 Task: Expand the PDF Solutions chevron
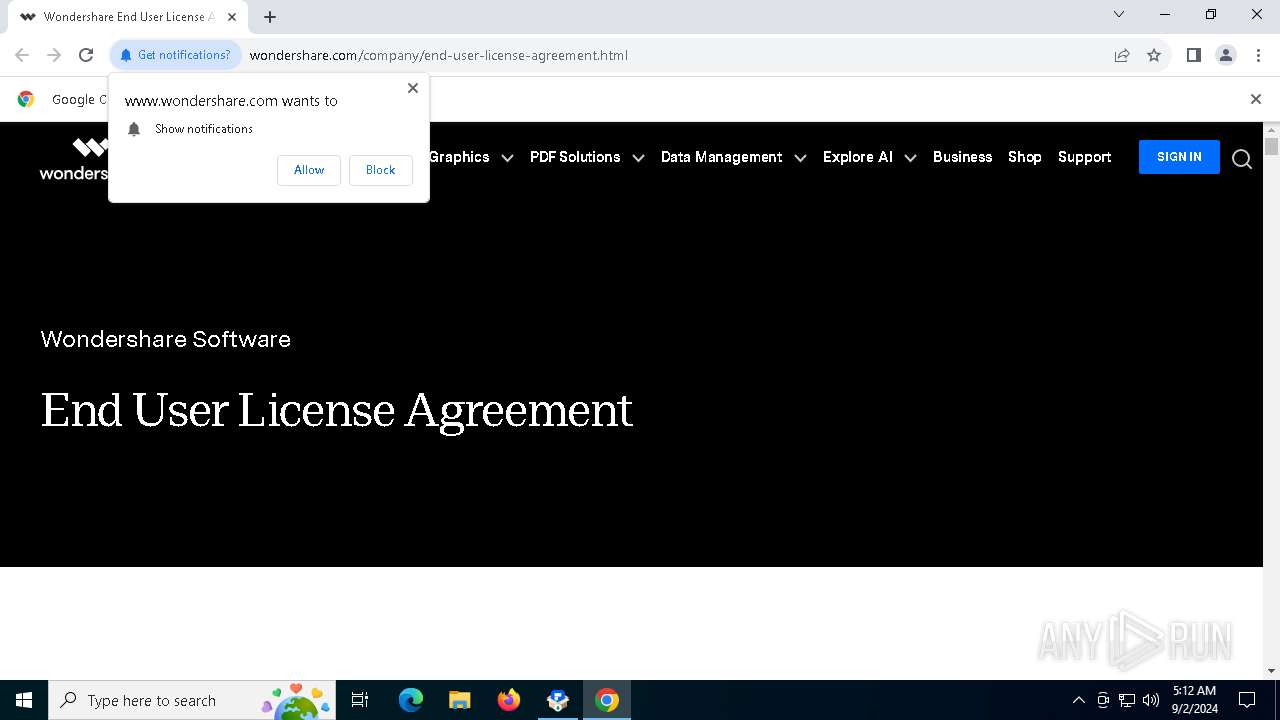tap(638, 158)
